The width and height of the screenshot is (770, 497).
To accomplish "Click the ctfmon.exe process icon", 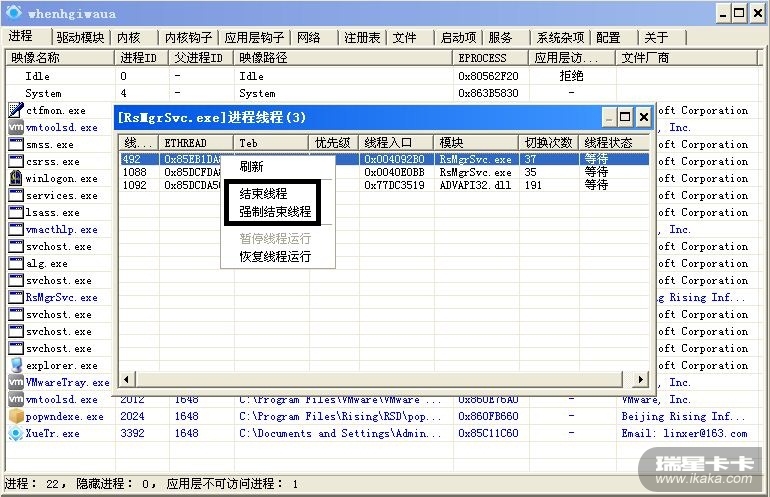I will [x=16, y=110].
